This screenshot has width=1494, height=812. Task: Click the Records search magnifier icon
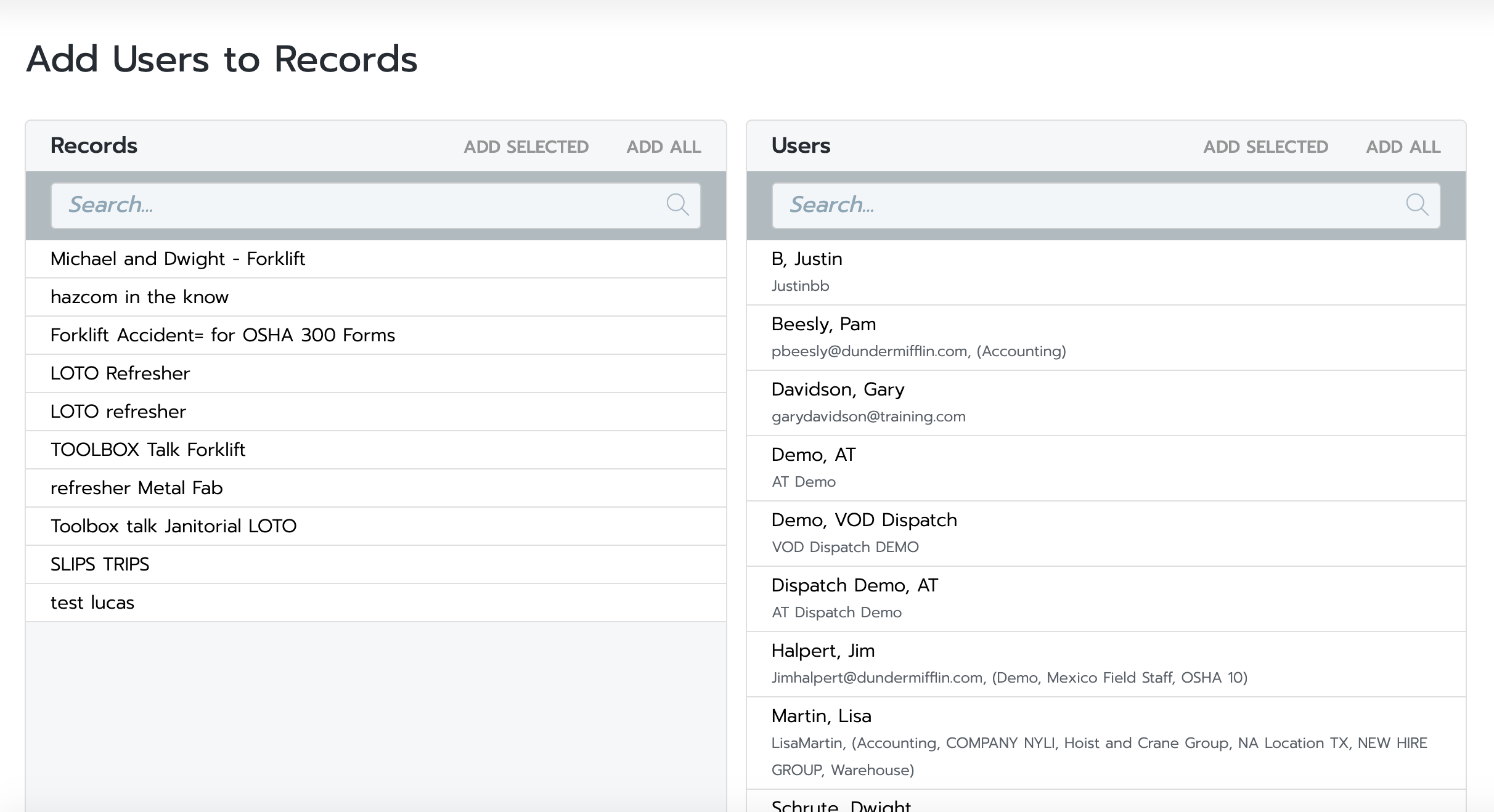(677, 205)
